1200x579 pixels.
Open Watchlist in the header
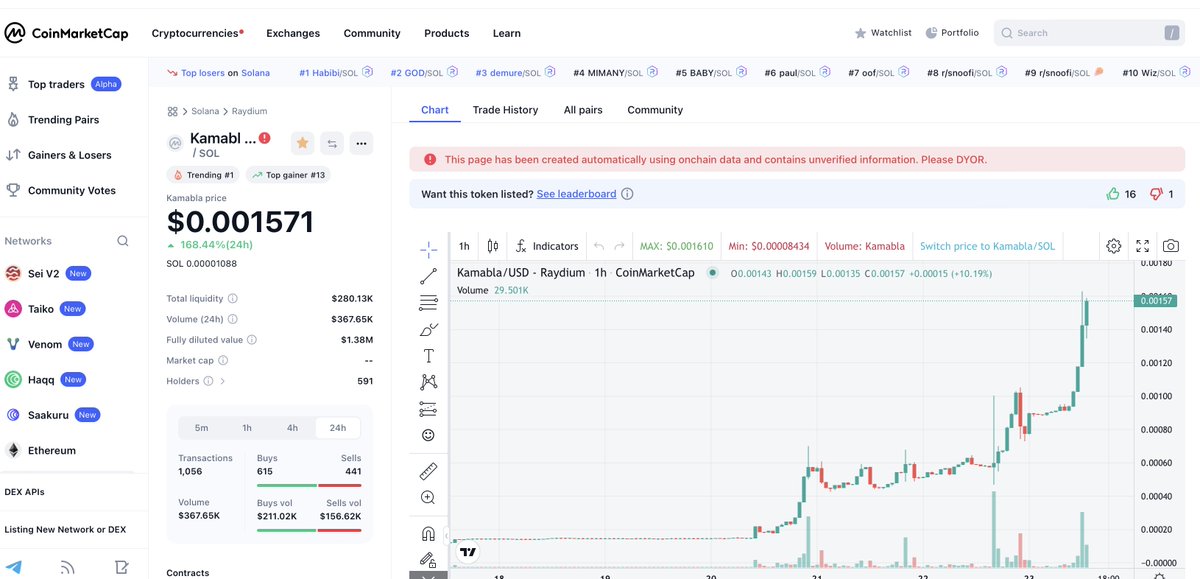[x=882, y=33]
